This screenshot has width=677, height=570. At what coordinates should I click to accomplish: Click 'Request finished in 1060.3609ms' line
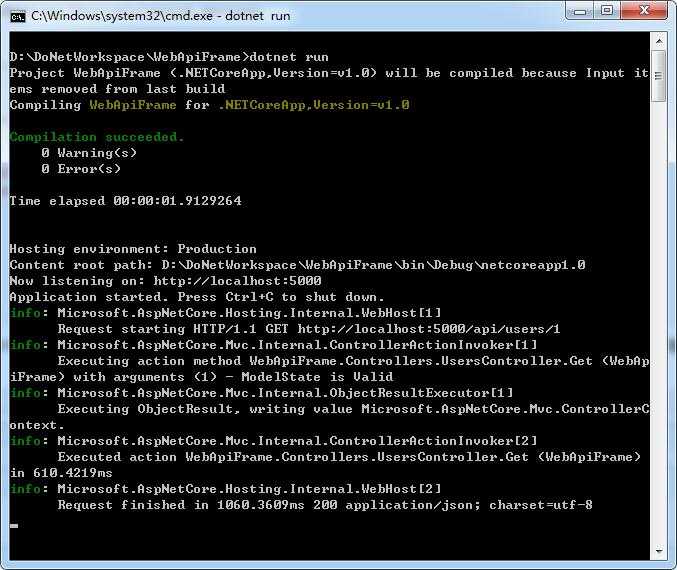tap(325, 505)
